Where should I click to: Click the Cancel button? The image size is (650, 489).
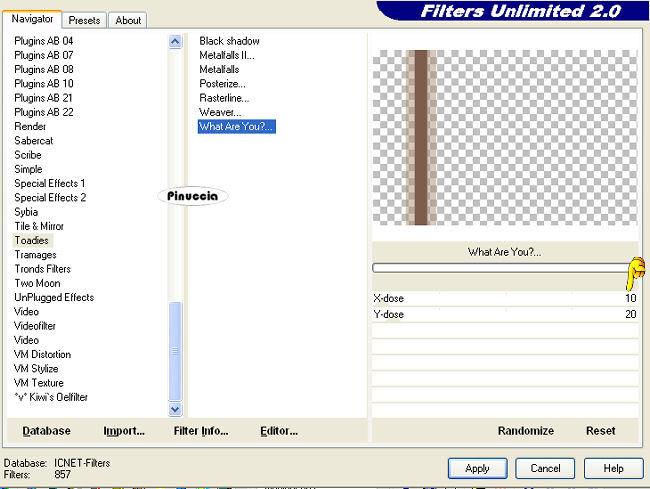(x=545, y=469)
